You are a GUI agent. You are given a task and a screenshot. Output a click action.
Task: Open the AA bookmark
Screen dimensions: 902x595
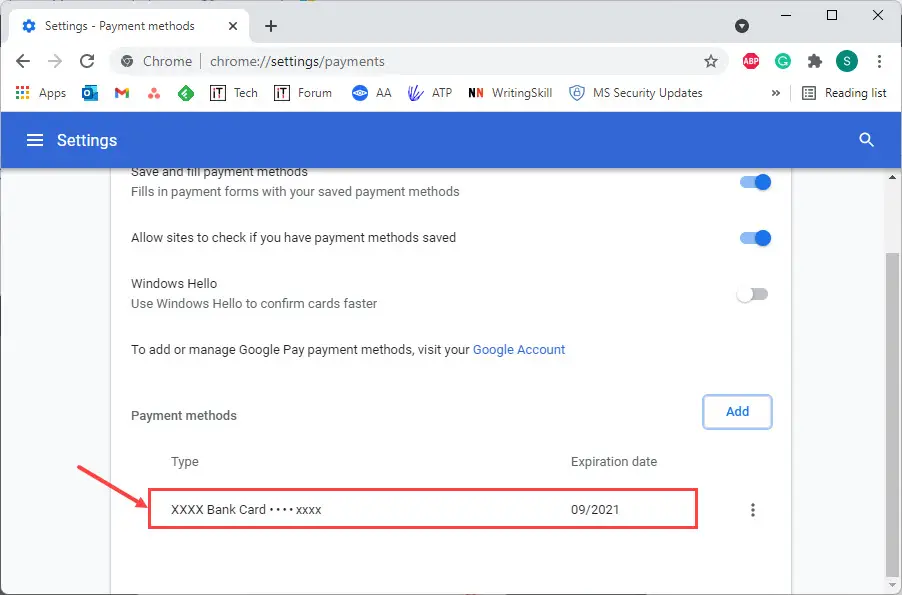pyautogui.click(x=372, y=93)
